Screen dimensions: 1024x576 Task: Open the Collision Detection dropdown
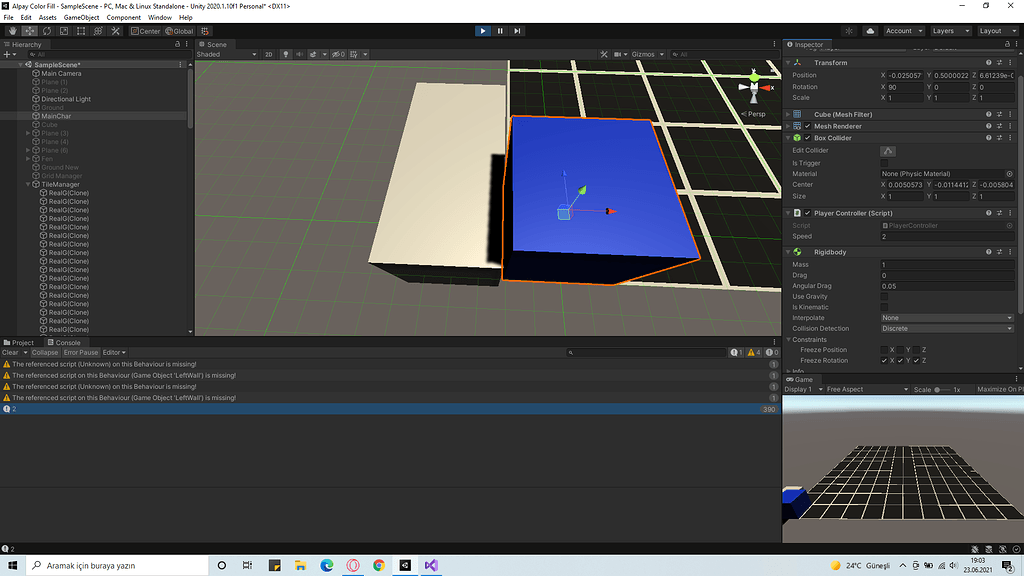click(x=945, y=328)
